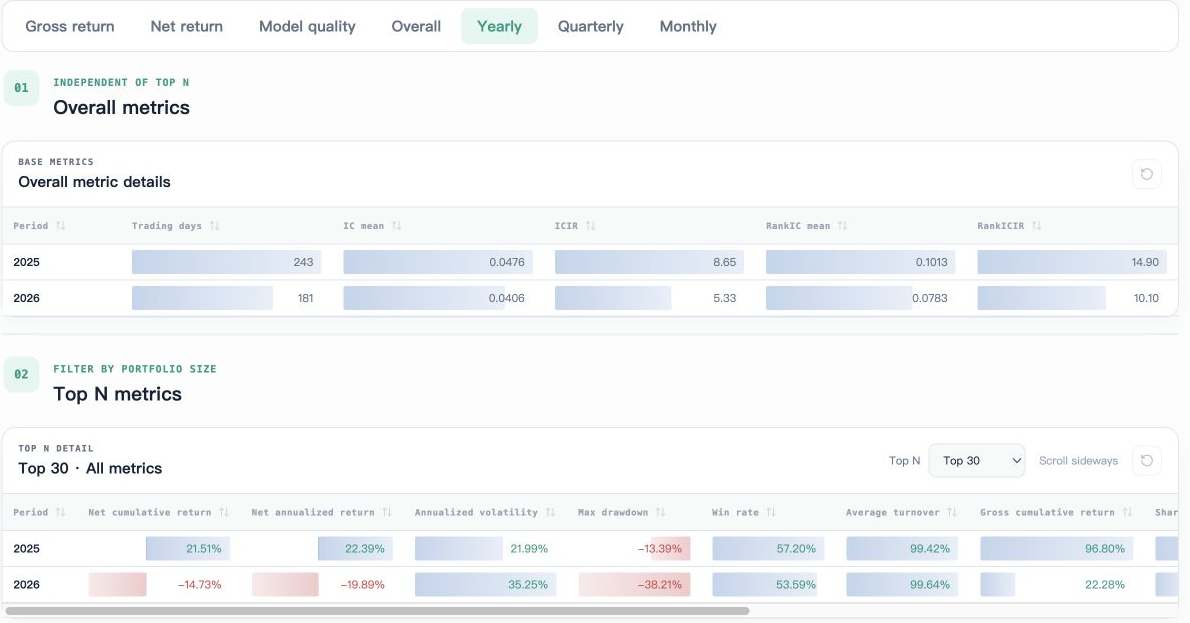This screenshot has height=623, width=1190.
Task: Click the win rate 57.20%
Action: click(x=796, y=549)
